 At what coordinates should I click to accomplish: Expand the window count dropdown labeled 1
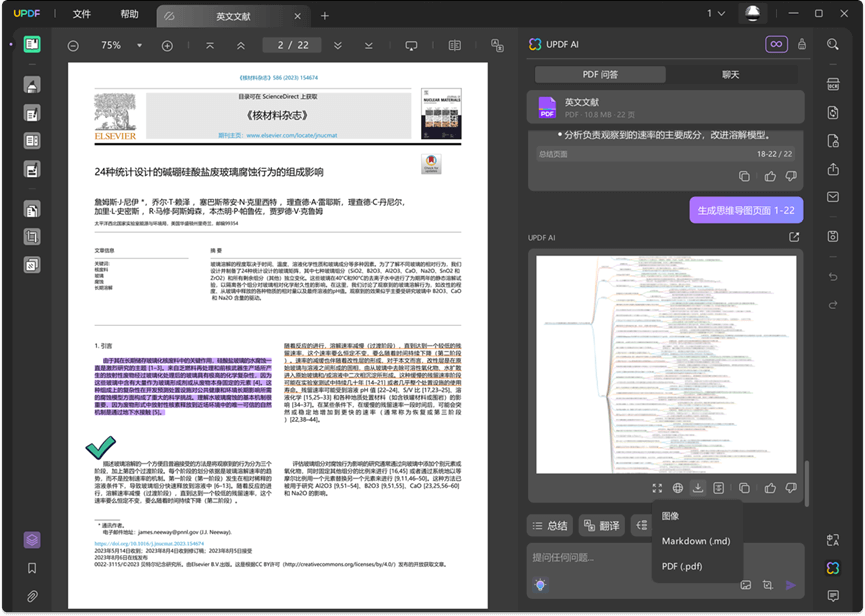click(x=716, y=13)
